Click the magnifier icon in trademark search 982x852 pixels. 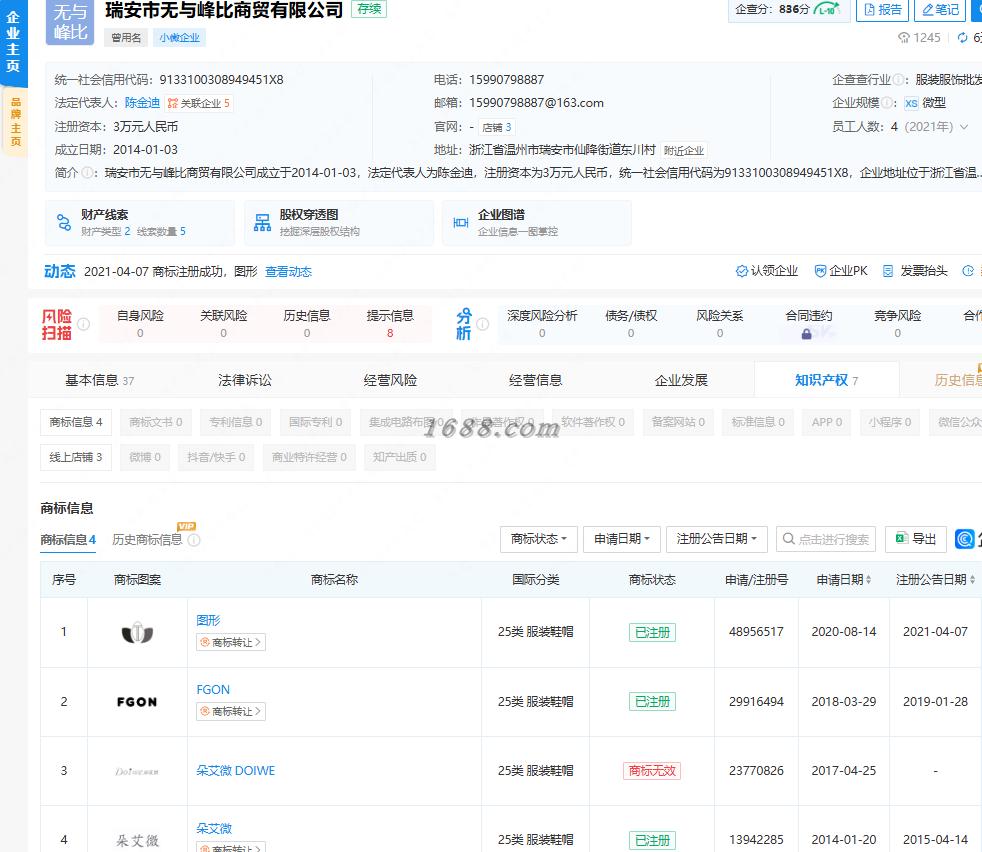pos(789,539)
